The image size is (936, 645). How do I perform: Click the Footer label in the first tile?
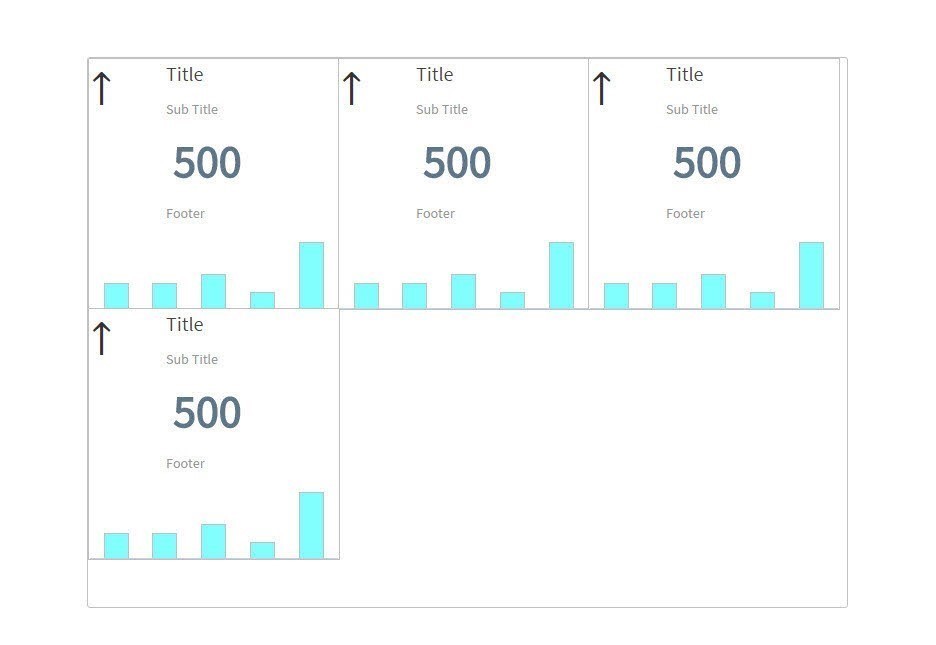[185, 214]
